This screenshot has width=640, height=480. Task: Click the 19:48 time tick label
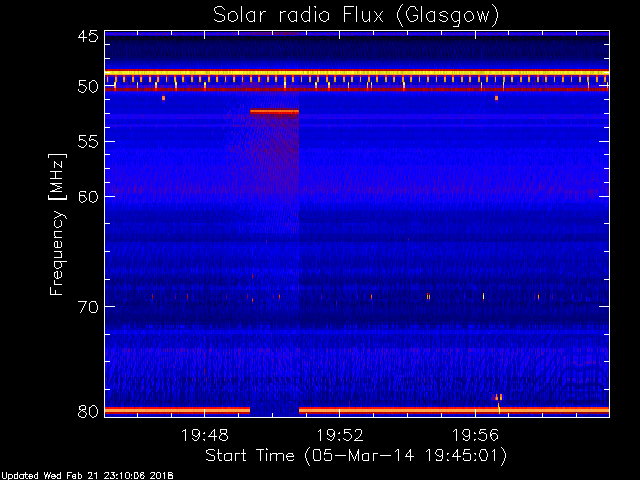[x=204, y=435]
